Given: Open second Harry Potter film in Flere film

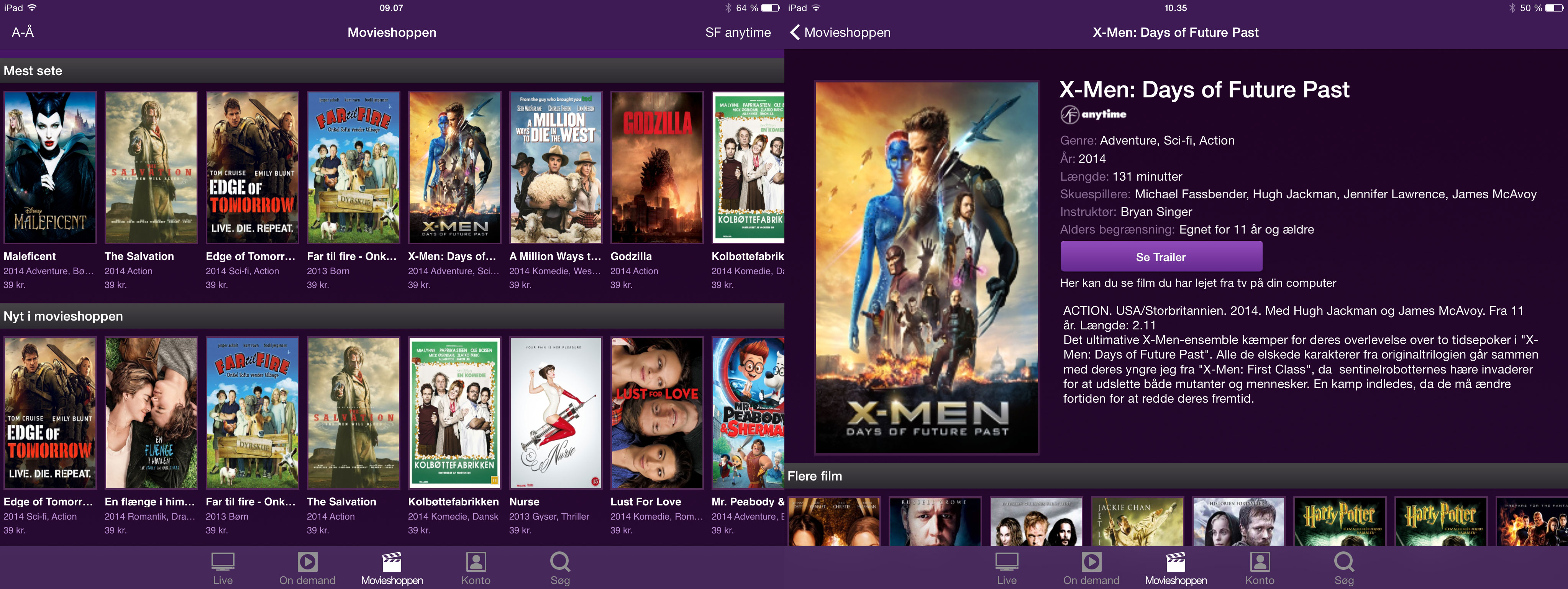Looking at the screenshot, I should point(1441,522).
